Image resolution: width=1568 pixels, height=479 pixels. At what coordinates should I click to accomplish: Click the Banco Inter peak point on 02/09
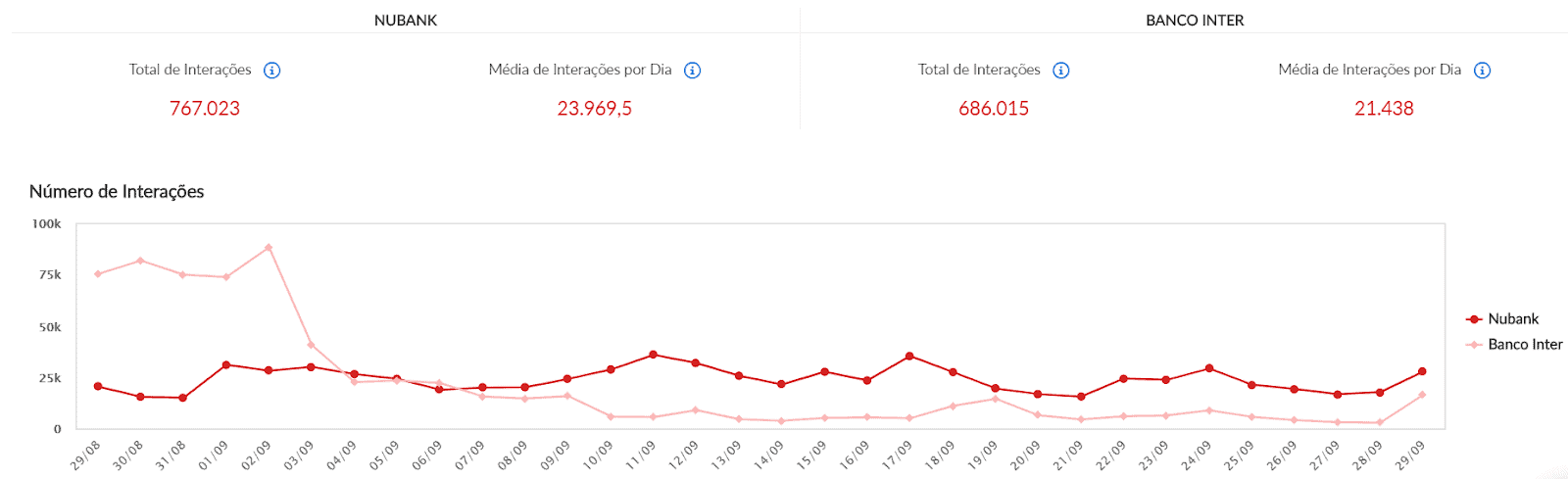click(x=269, y=248)
